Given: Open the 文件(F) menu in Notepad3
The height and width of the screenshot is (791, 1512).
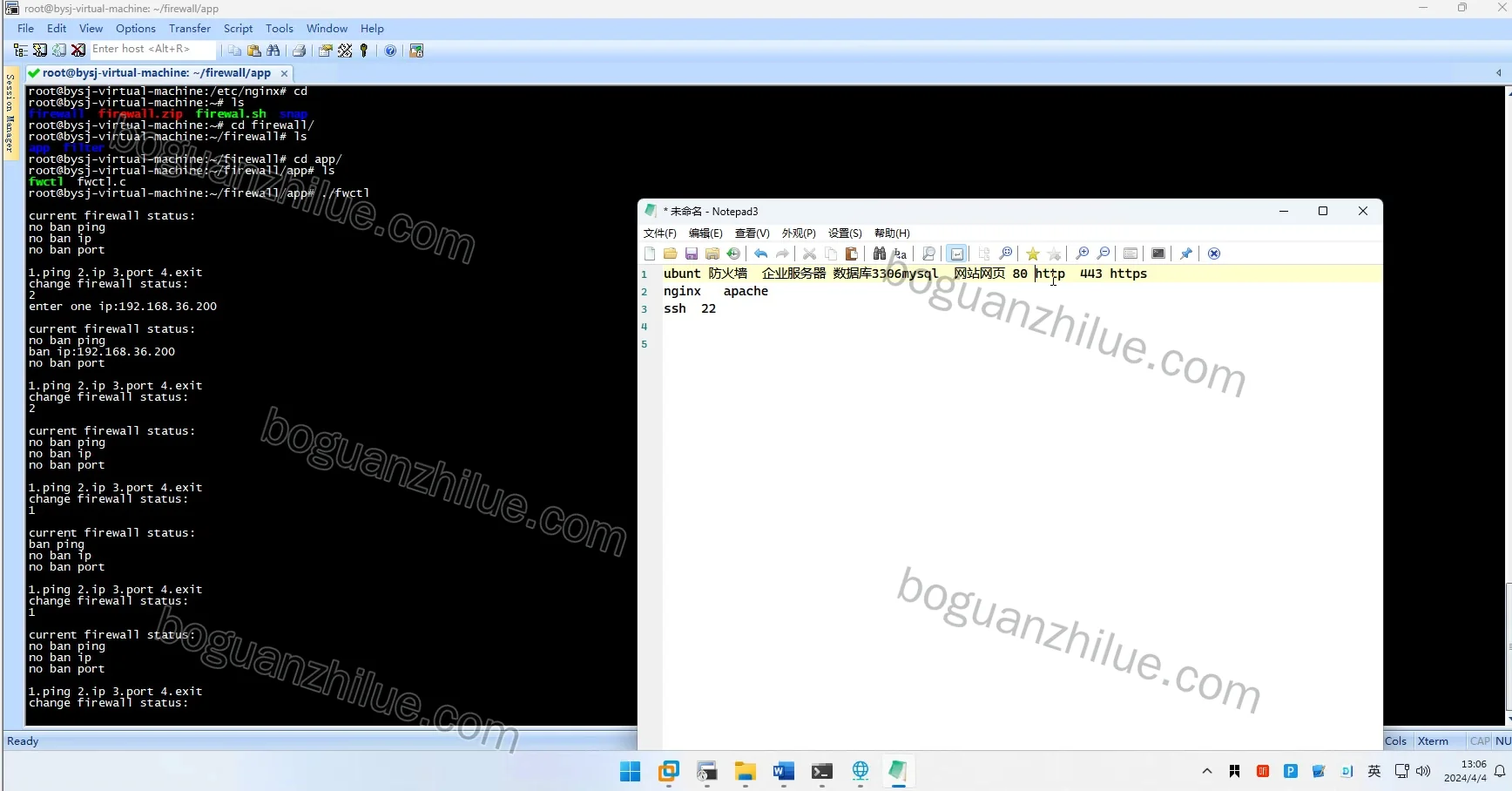Looking at the screenshot, I should (x=659, y=233).
